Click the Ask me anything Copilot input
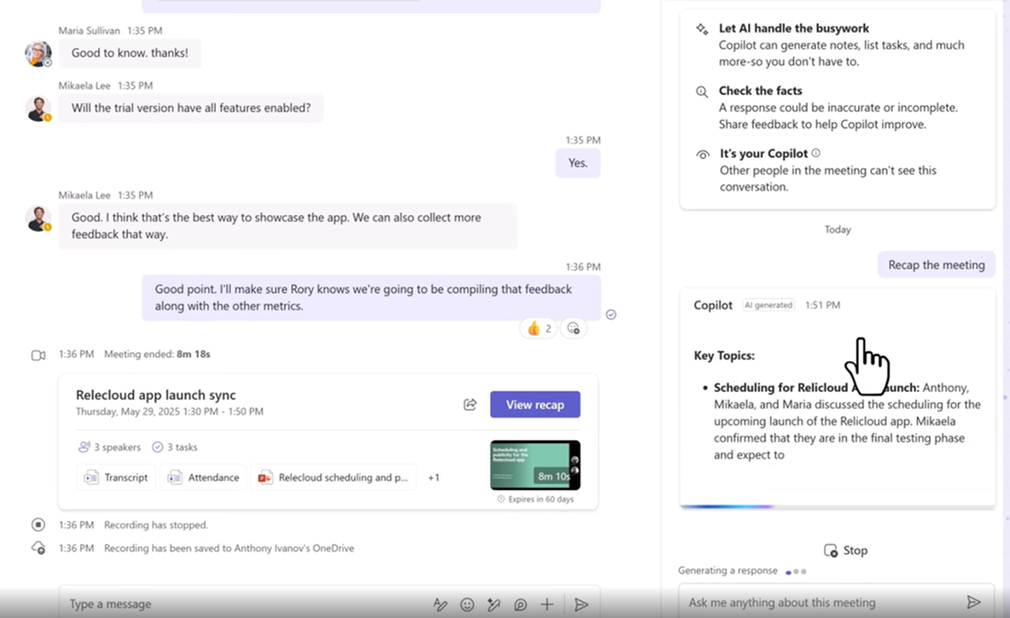The height and width of the screenshot is (618, 1010). [x=820, y=602]
